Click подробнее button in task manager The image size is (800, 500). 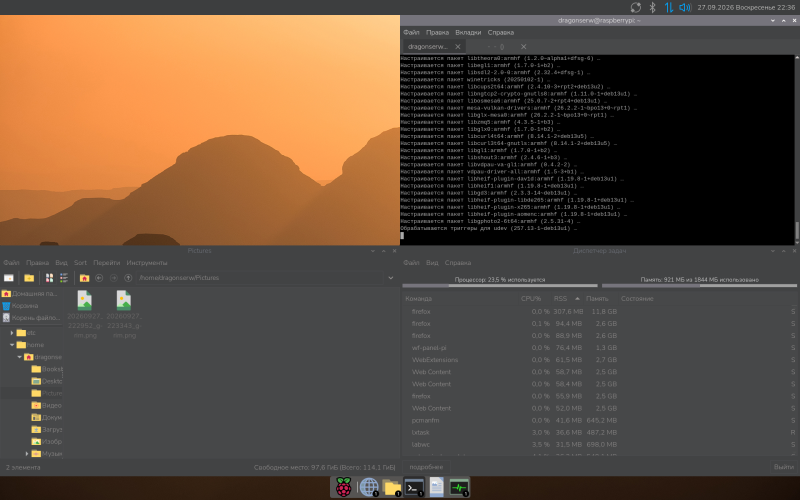(426, 467)
